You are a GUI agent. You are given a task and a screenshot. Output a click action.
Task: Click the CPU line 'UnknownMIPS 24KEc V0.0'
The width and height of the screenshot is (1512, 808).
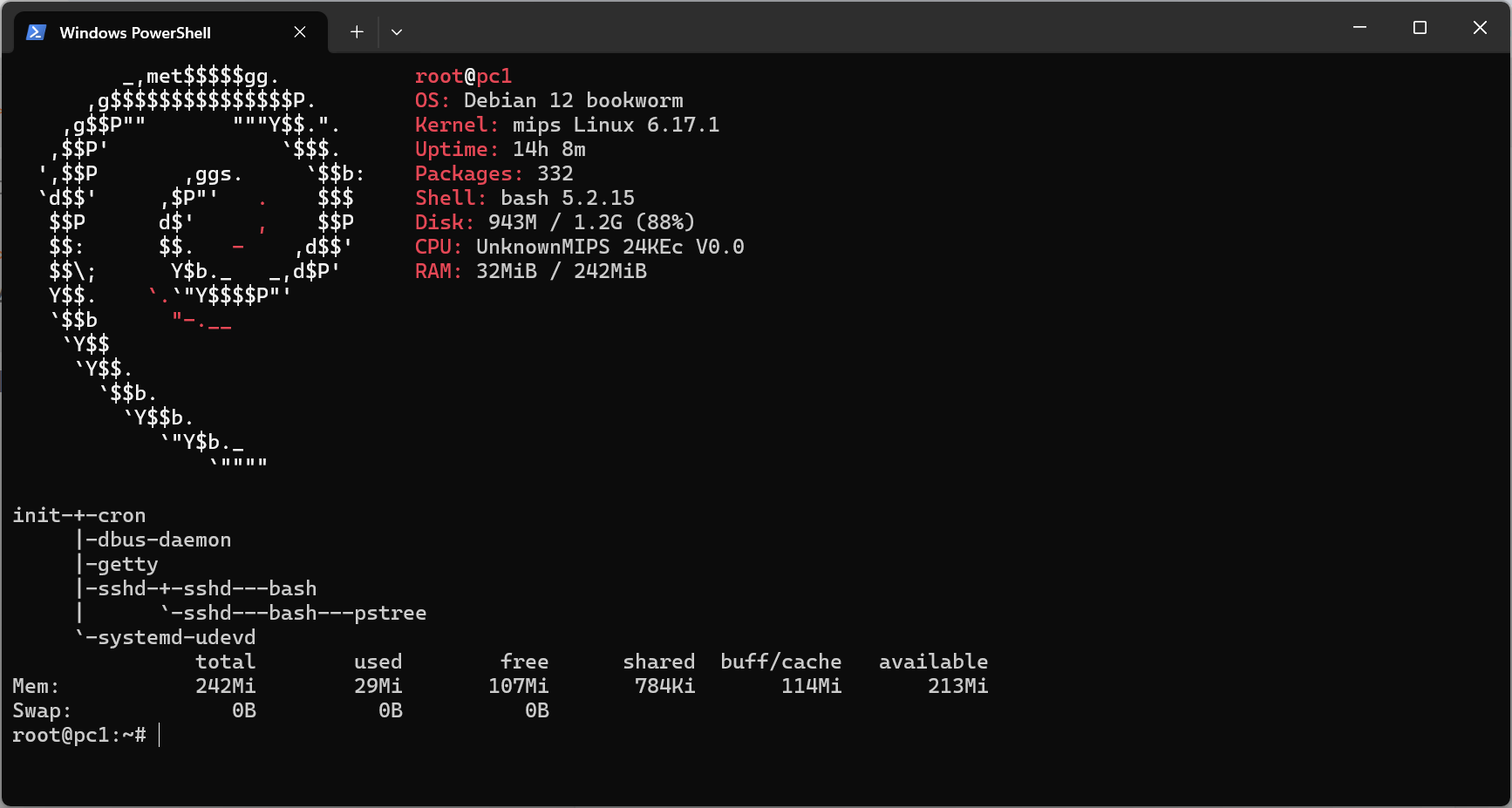click(x=610, y=247)
